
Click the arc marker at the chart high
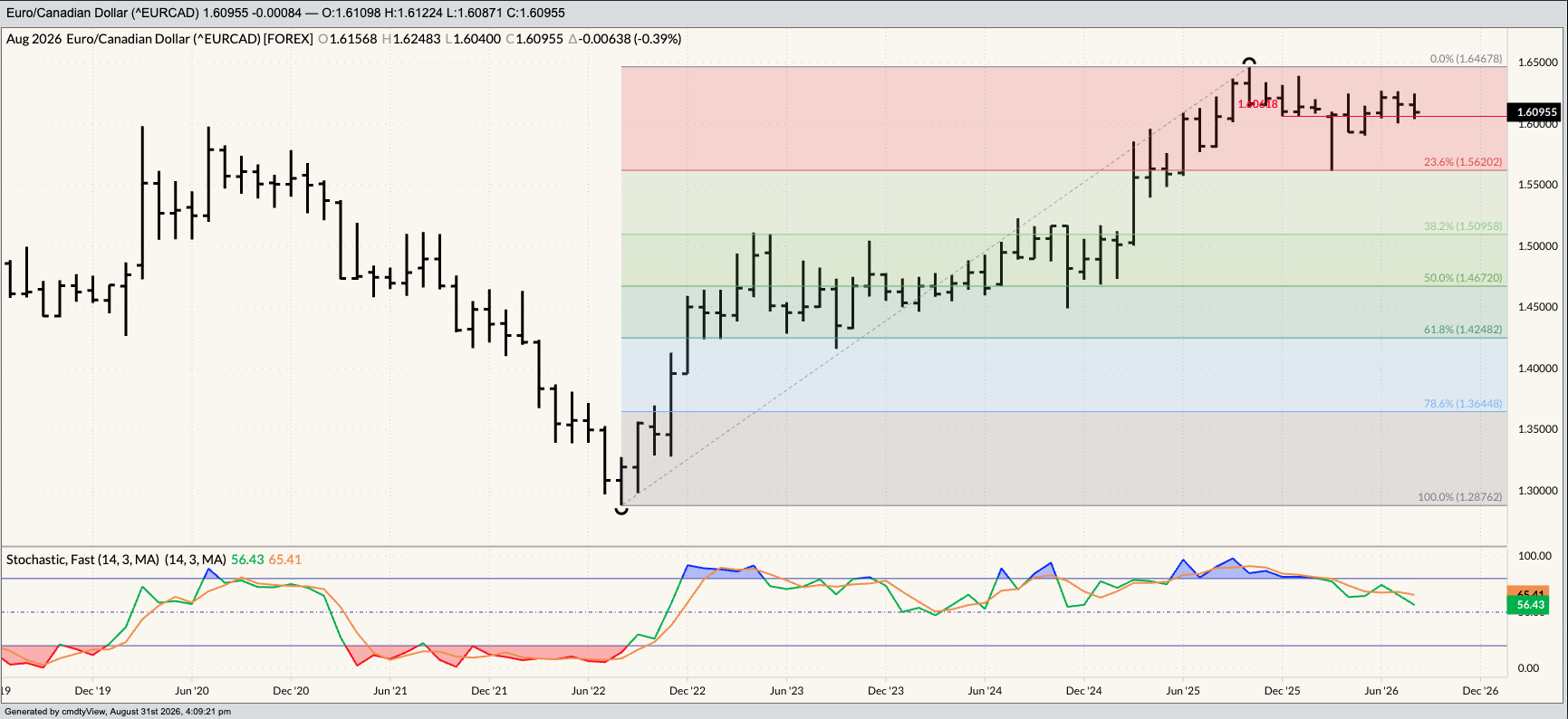tap(1249, 62)
